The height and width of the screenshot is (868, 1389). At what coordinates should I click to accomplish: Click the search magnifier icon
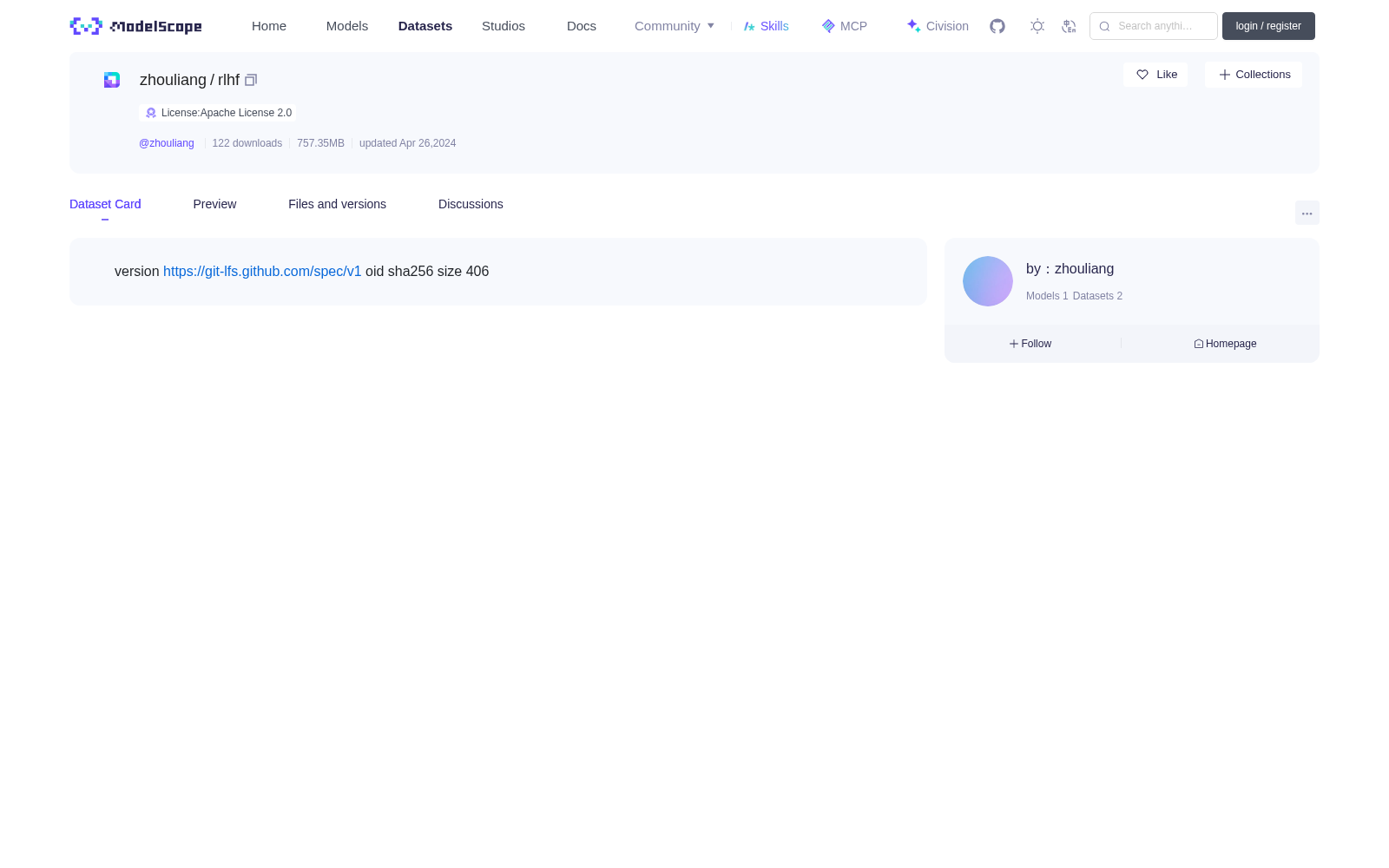[x=1104, y=26]
